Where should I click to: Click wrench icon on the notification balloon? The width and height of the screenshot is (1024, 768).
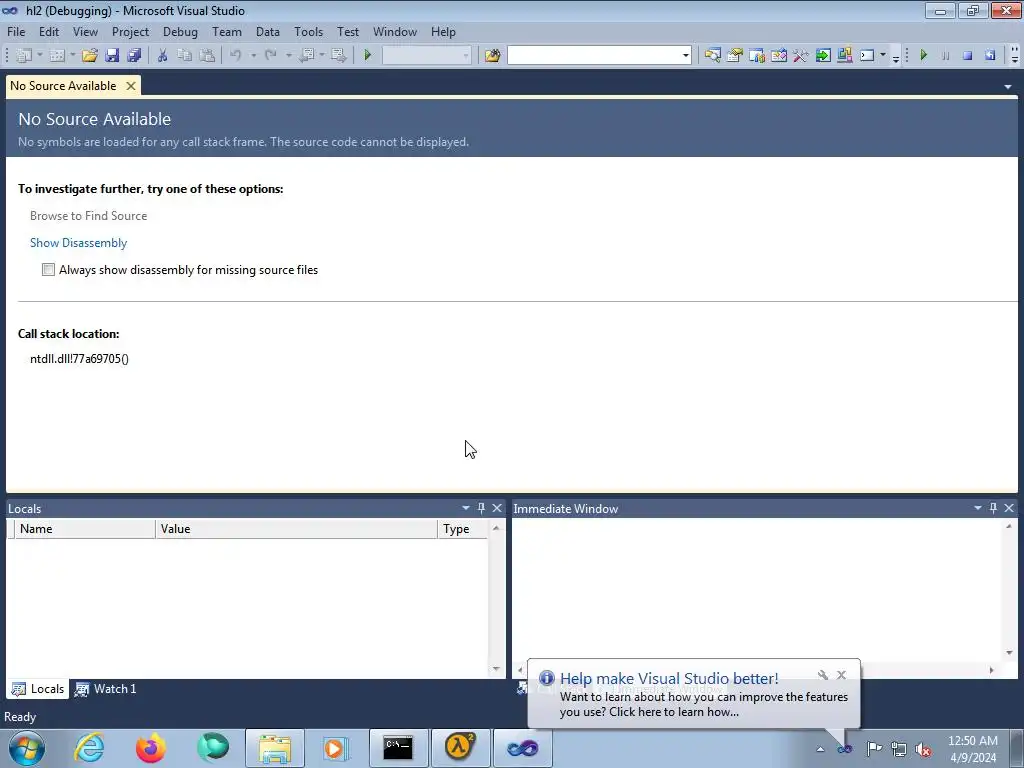point(823,675)
